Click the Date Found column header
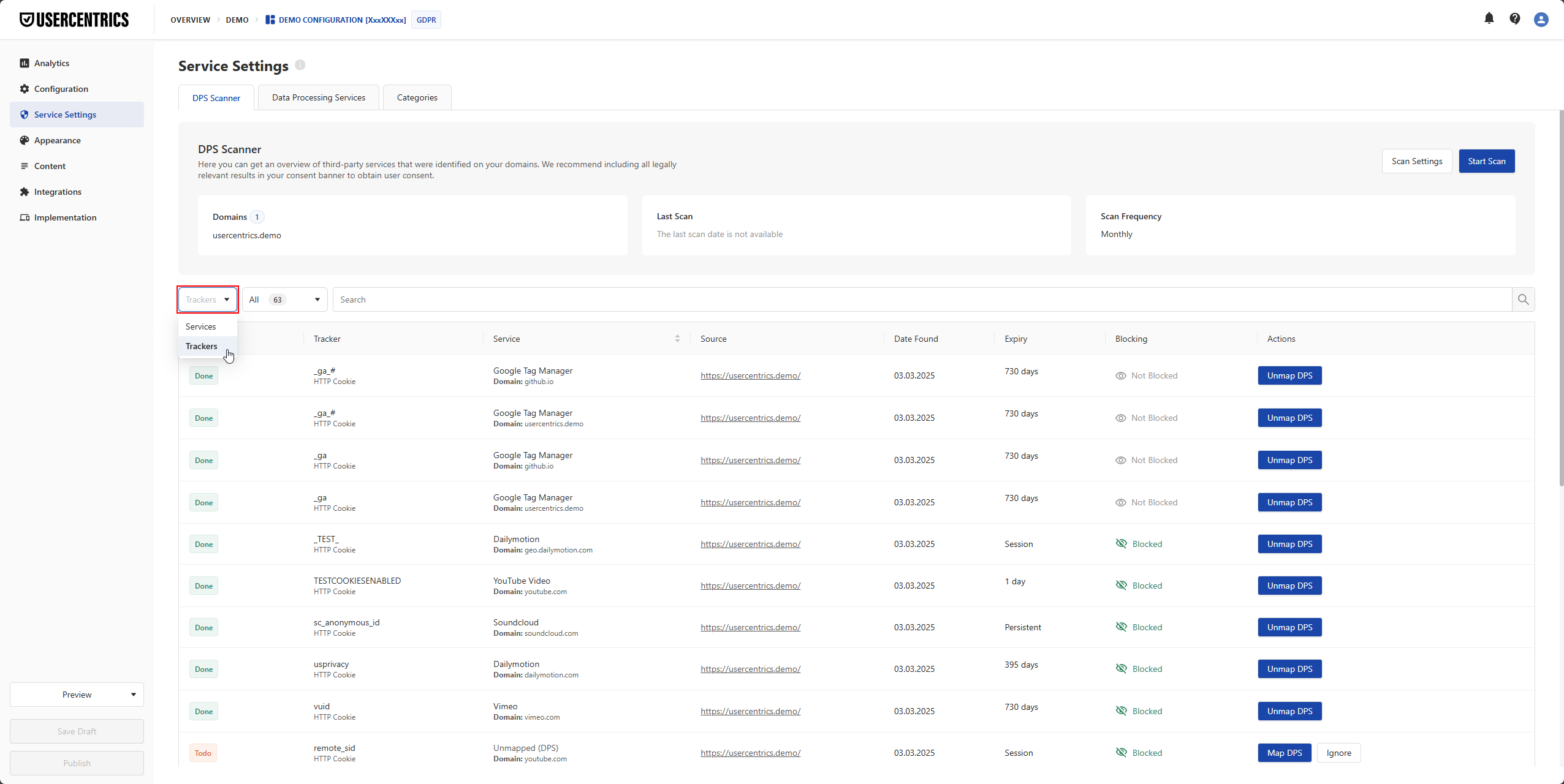This screenshot has height=784, width=1564. (916, 339)
